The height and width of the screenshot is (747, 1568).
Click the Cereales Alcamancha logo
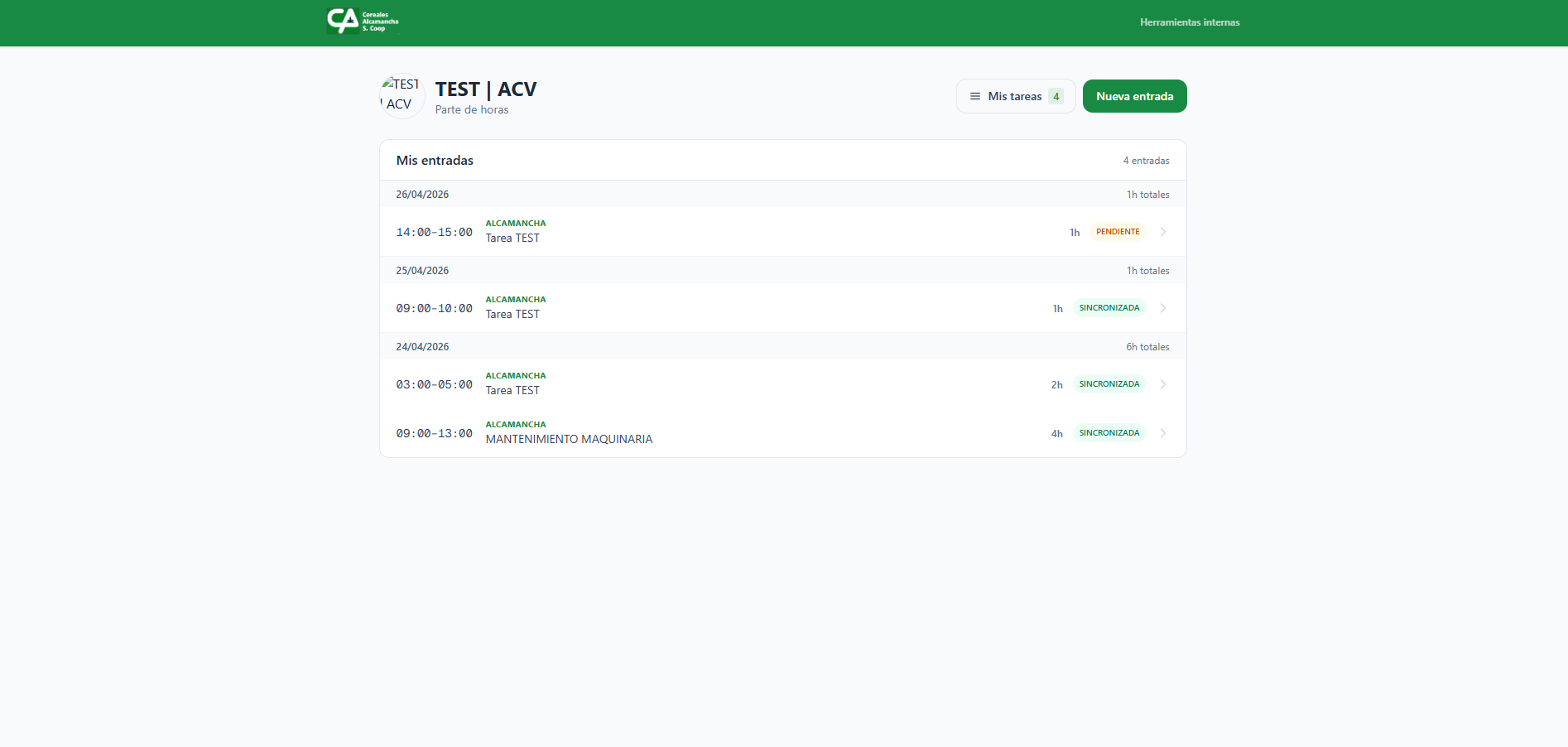tap(363, 22)
